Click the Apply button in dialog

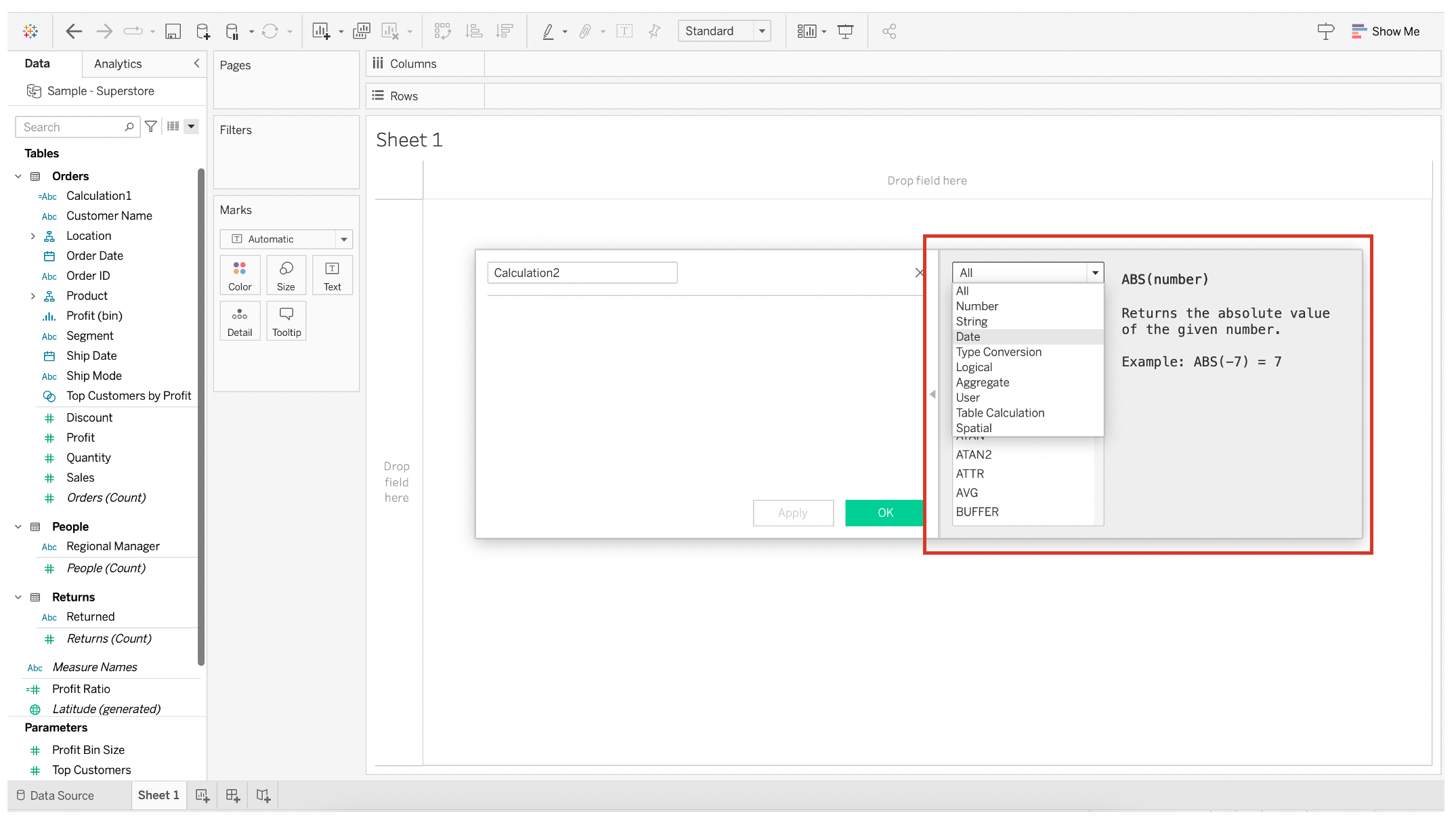click(x=792, y=513)
